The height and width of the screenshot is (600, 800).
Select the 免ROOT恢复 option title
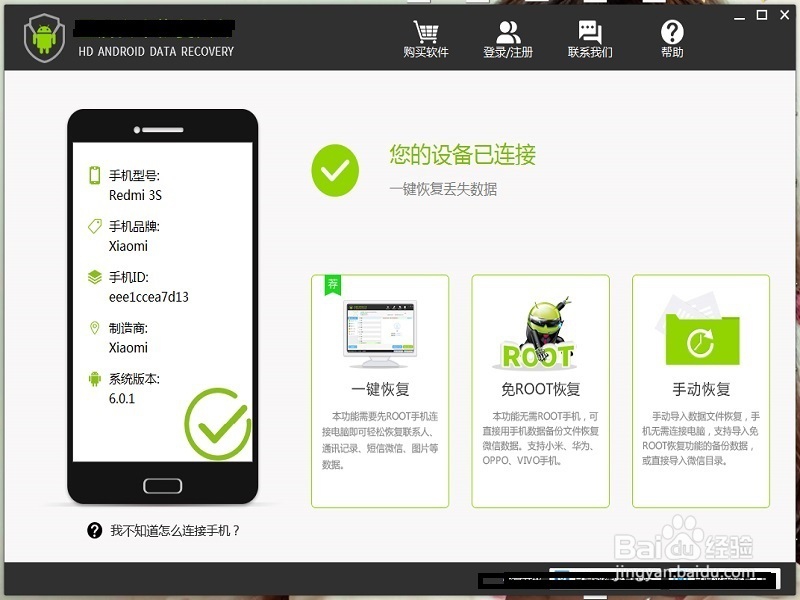(x=540, y=389)
